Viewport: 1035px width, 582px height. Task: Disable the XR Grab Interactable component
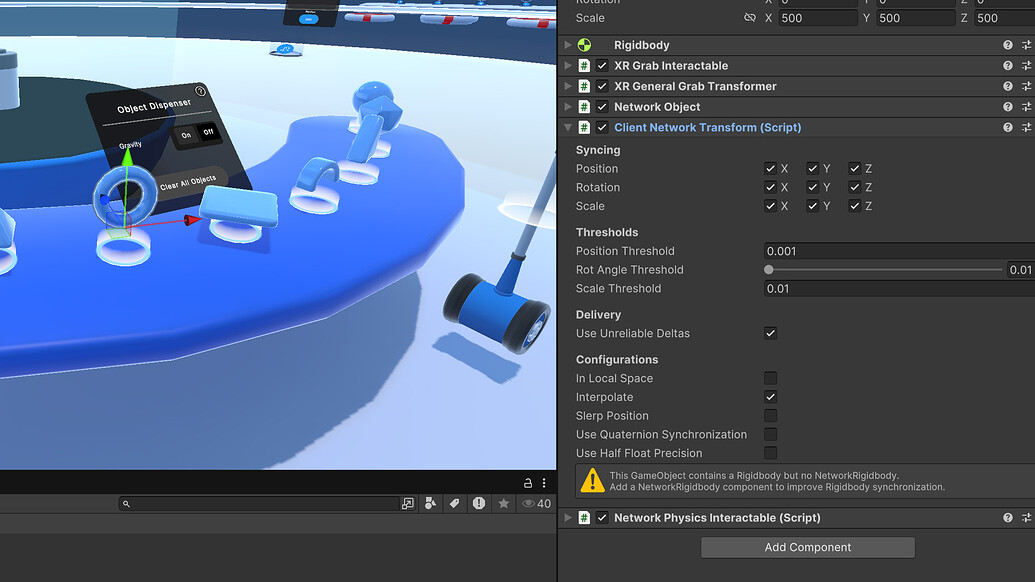601,65
